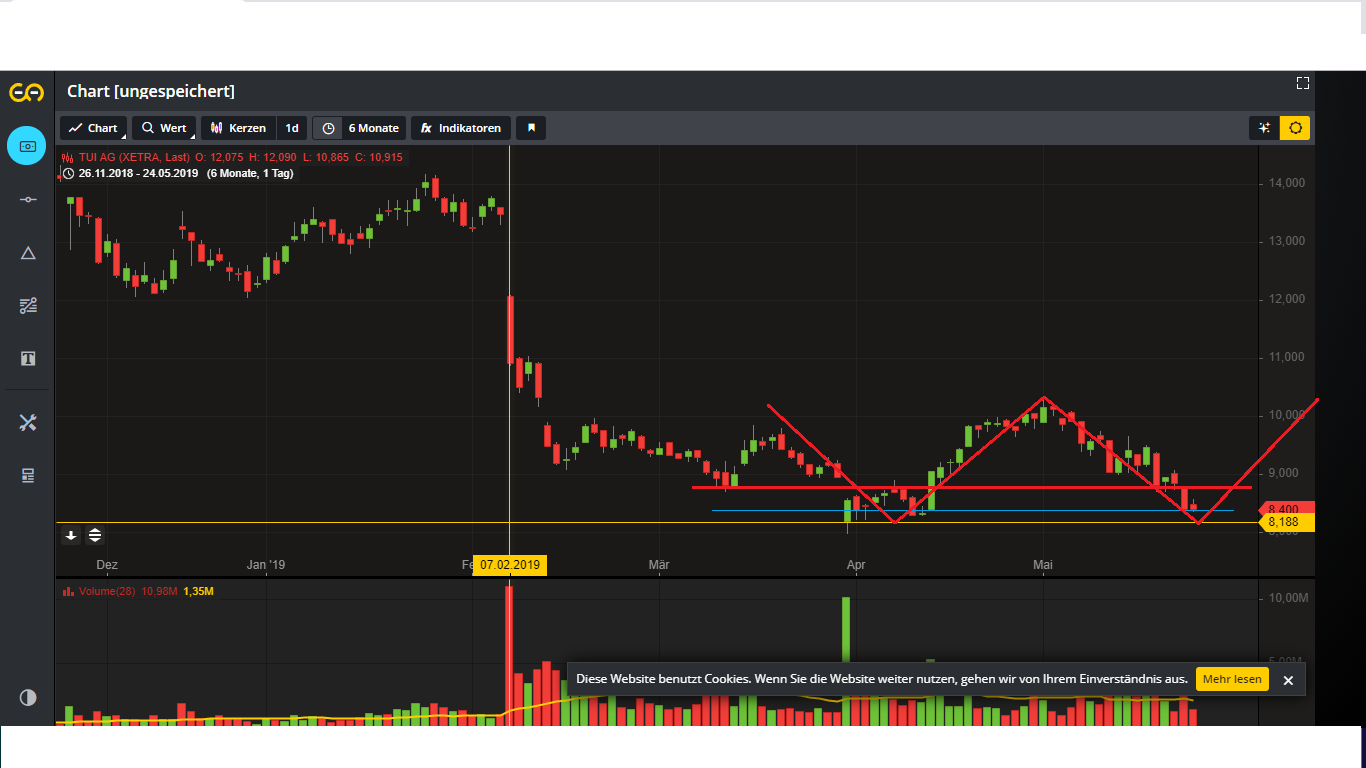
Task: Click the Volume(28) indicator label
Action: click(x=107, y=591)
